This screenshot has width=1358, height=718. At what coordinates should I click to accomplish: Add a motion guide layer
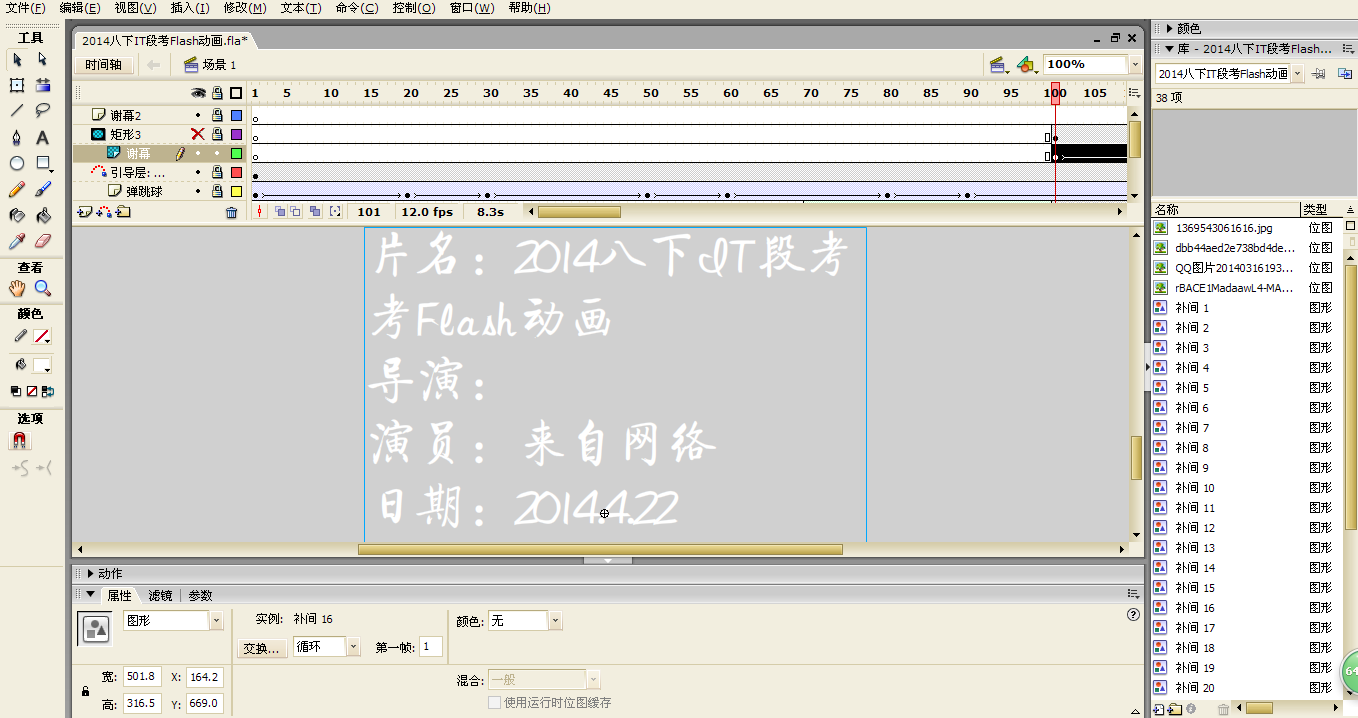103,211
